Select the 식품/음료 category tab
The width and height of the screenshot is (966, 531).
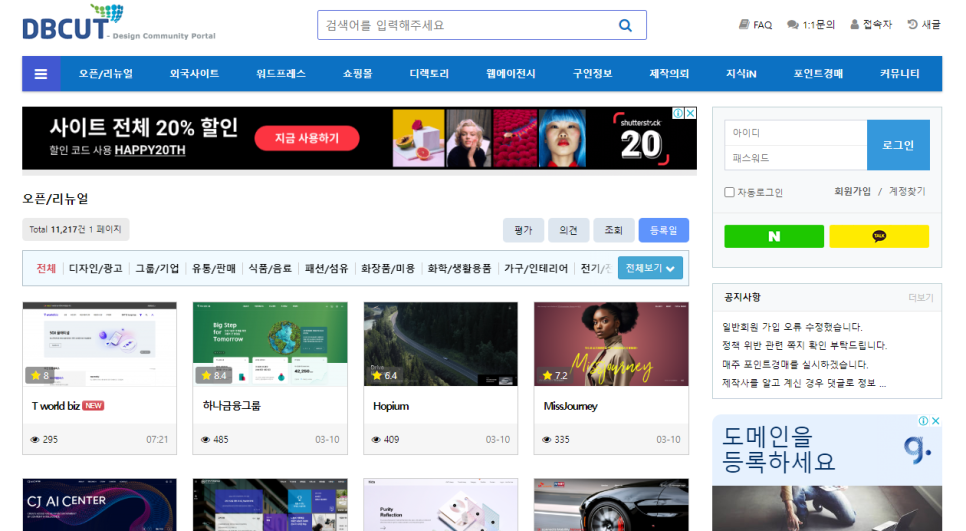[x=270, y=269]
